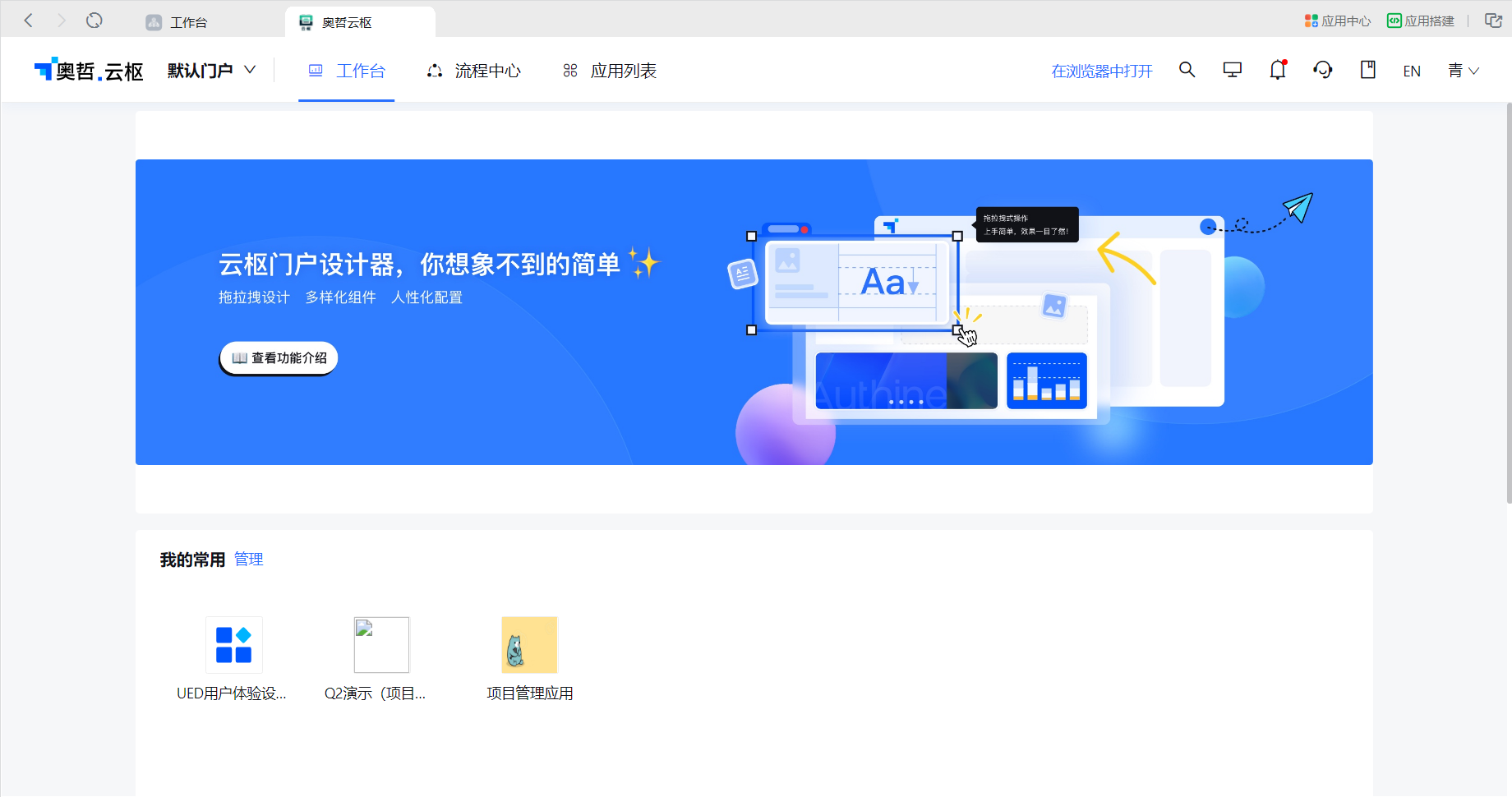The width and height of the screenshot is (1512, 797).
Task: Open the 流程中心 navigation tab
Action: click(473, 71)
